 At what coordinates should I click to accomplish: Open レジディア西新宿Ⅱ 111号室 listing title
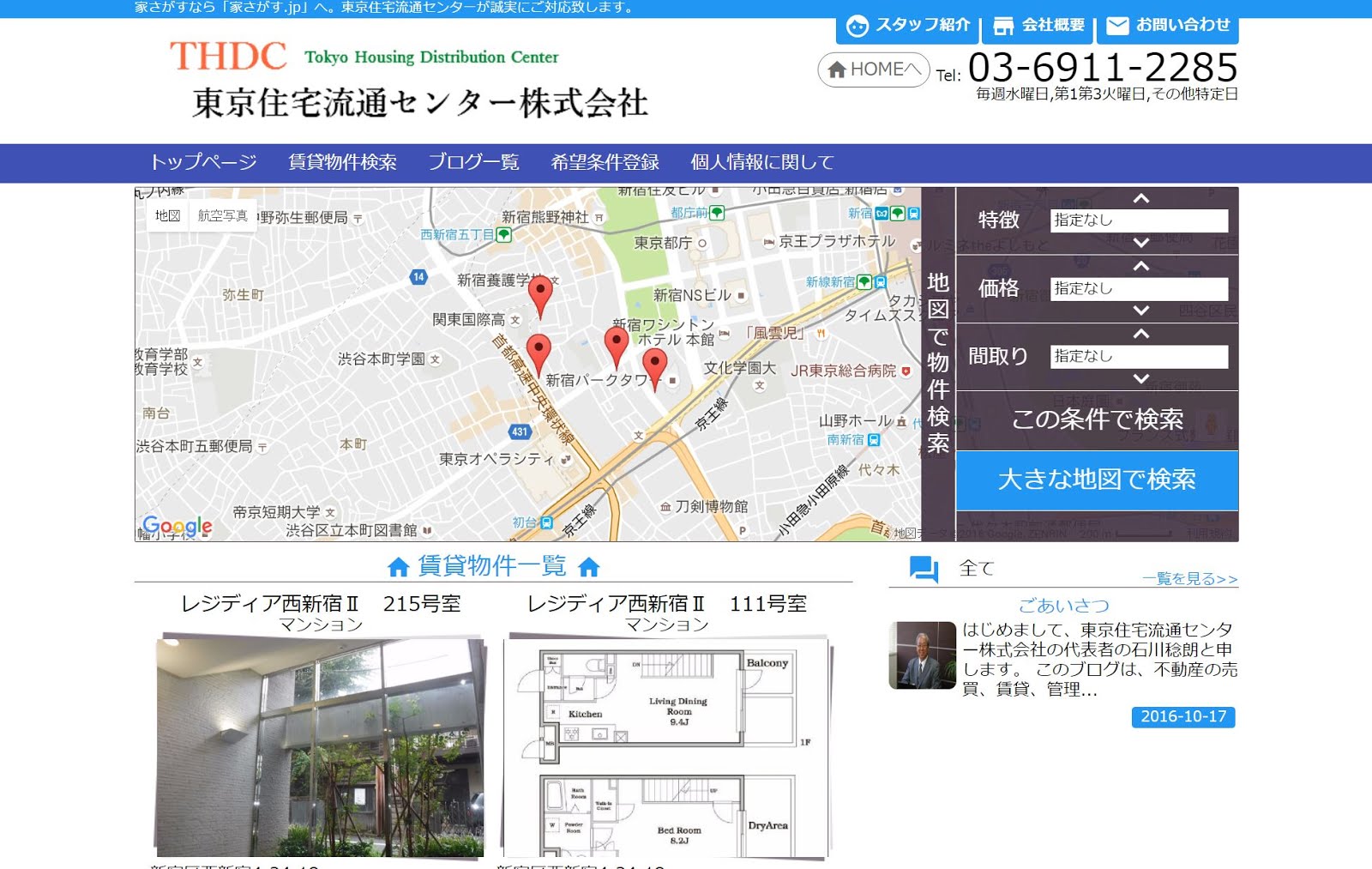[x=667, y=604]
